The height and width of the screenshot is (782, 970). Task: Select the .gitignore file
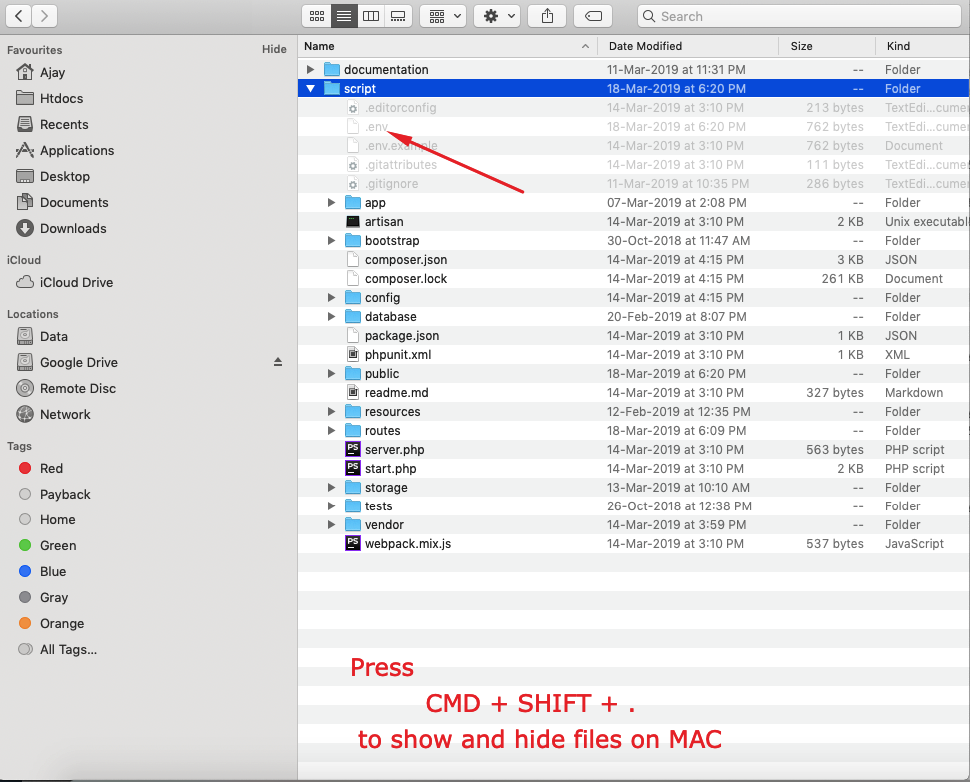click(x=634, y=184)
